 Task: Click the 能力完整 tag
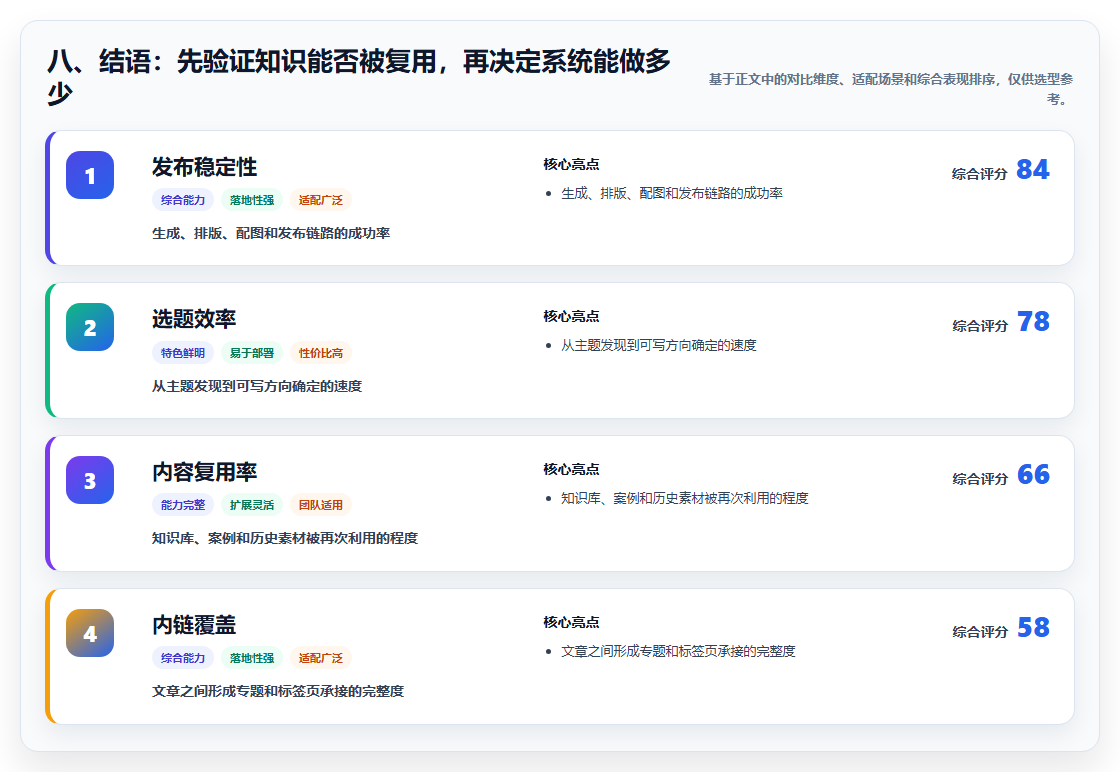coord(183,505)
